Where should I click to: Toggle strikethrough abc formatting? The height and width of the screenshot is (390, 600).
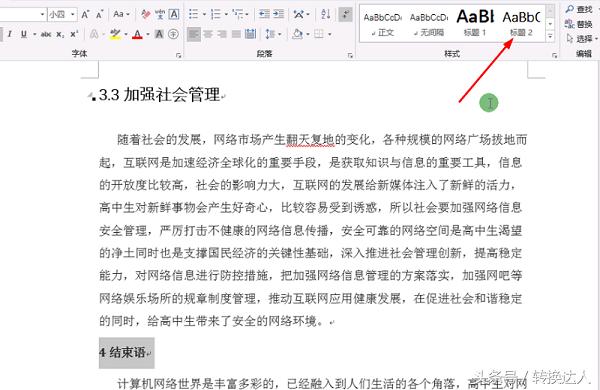click(46, 34)
